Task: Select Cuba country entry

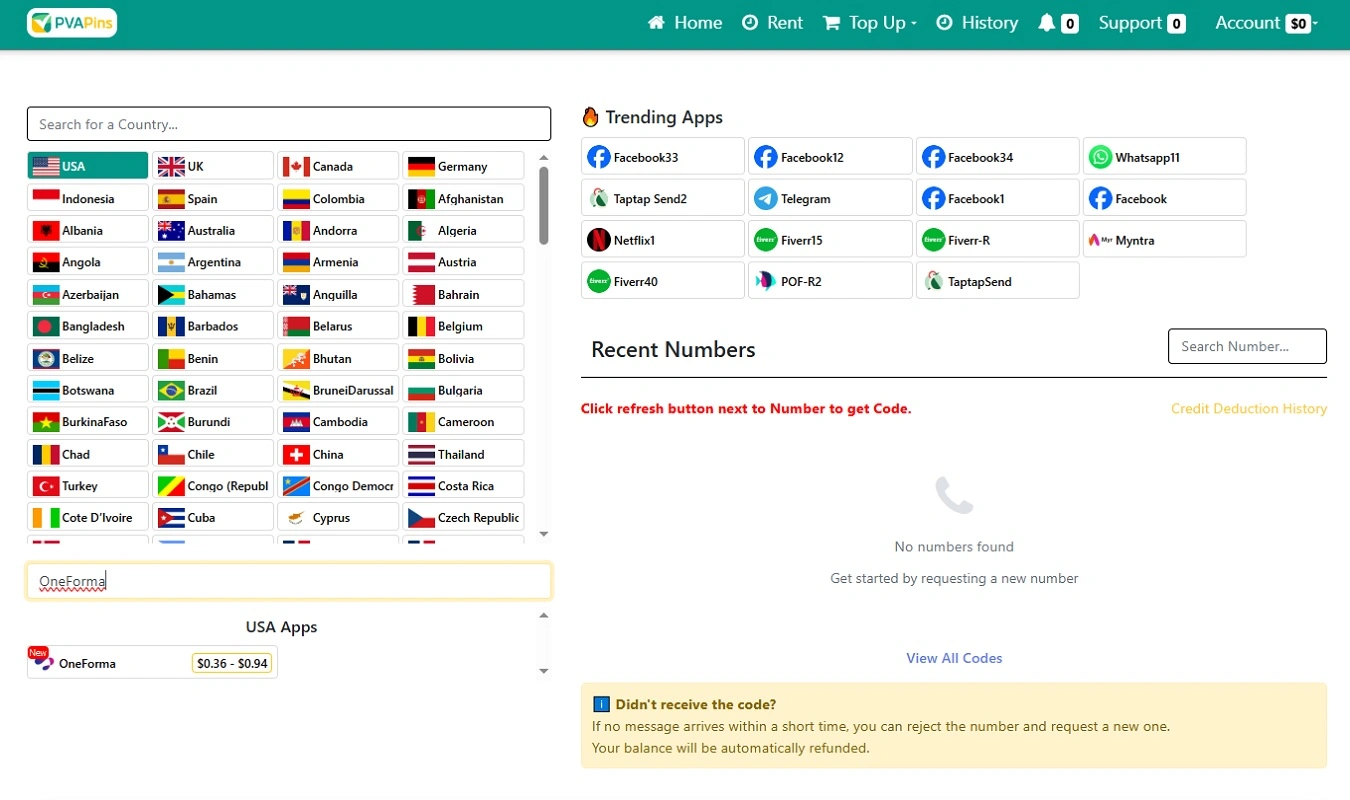Action: [213, 517]
